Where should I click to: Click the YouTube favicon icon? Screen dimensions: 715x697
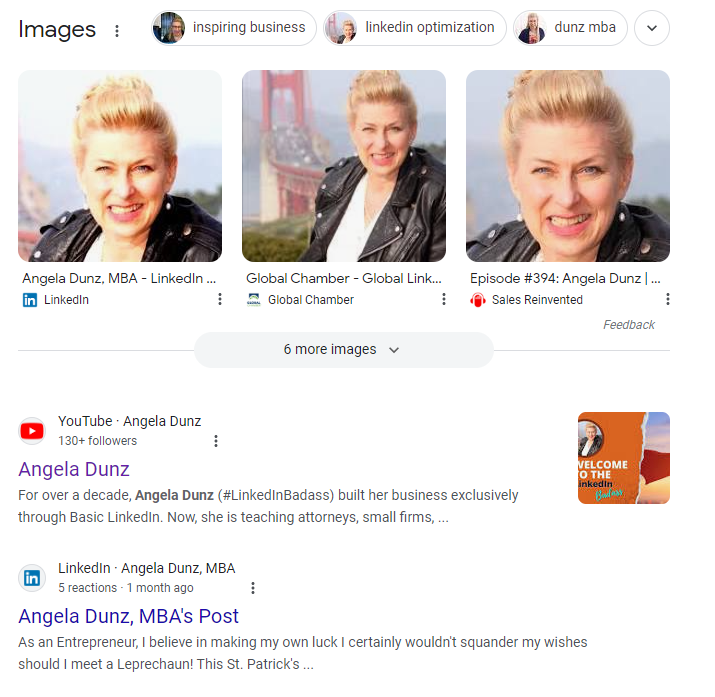click(32, 431)
